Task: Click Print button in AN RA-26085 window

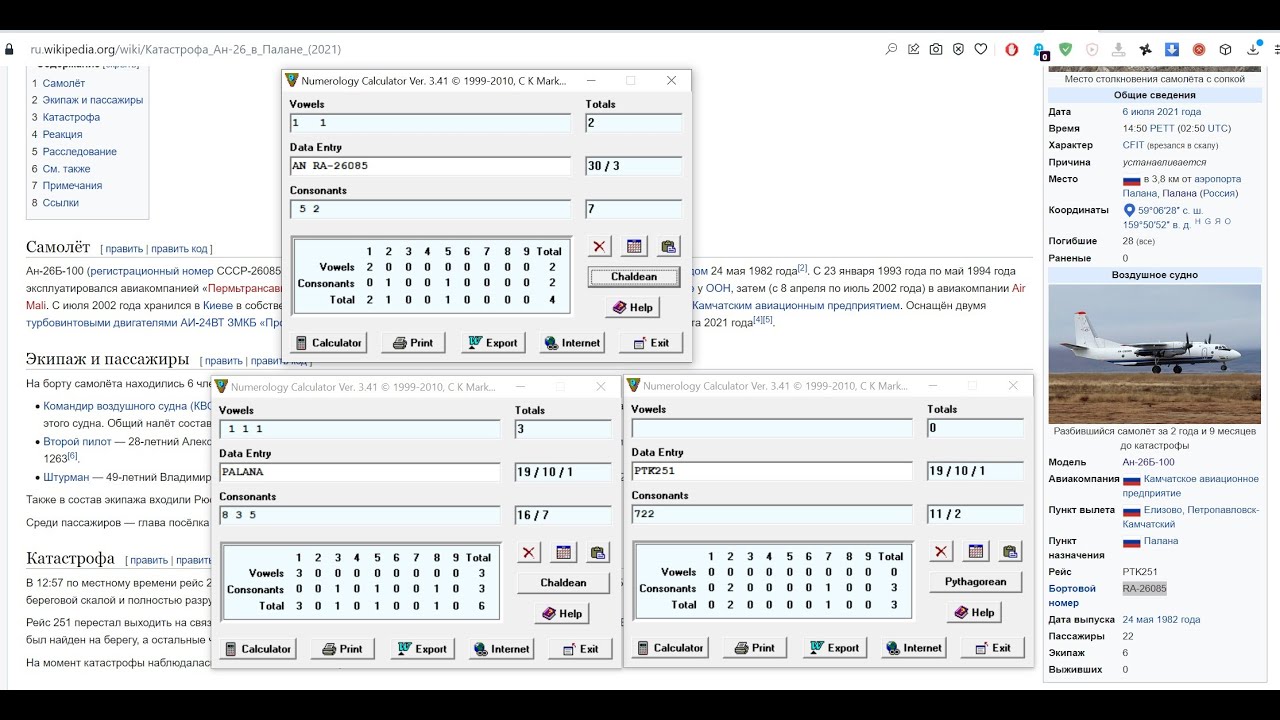Action: coord(414,343)
